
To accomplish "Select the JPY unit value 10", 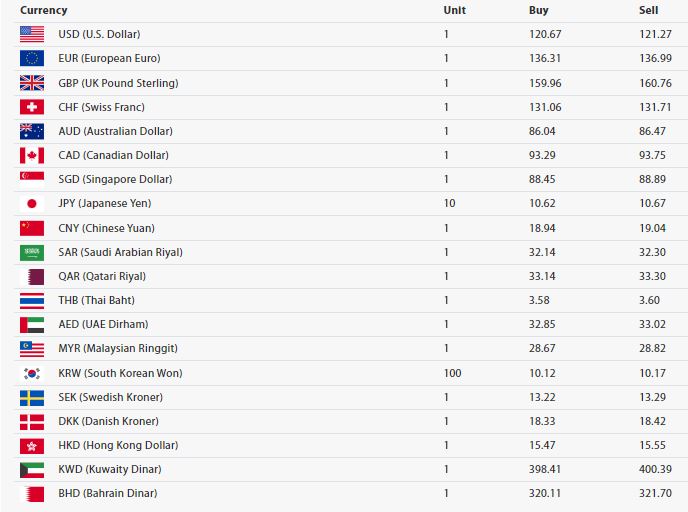I will 449,203.
